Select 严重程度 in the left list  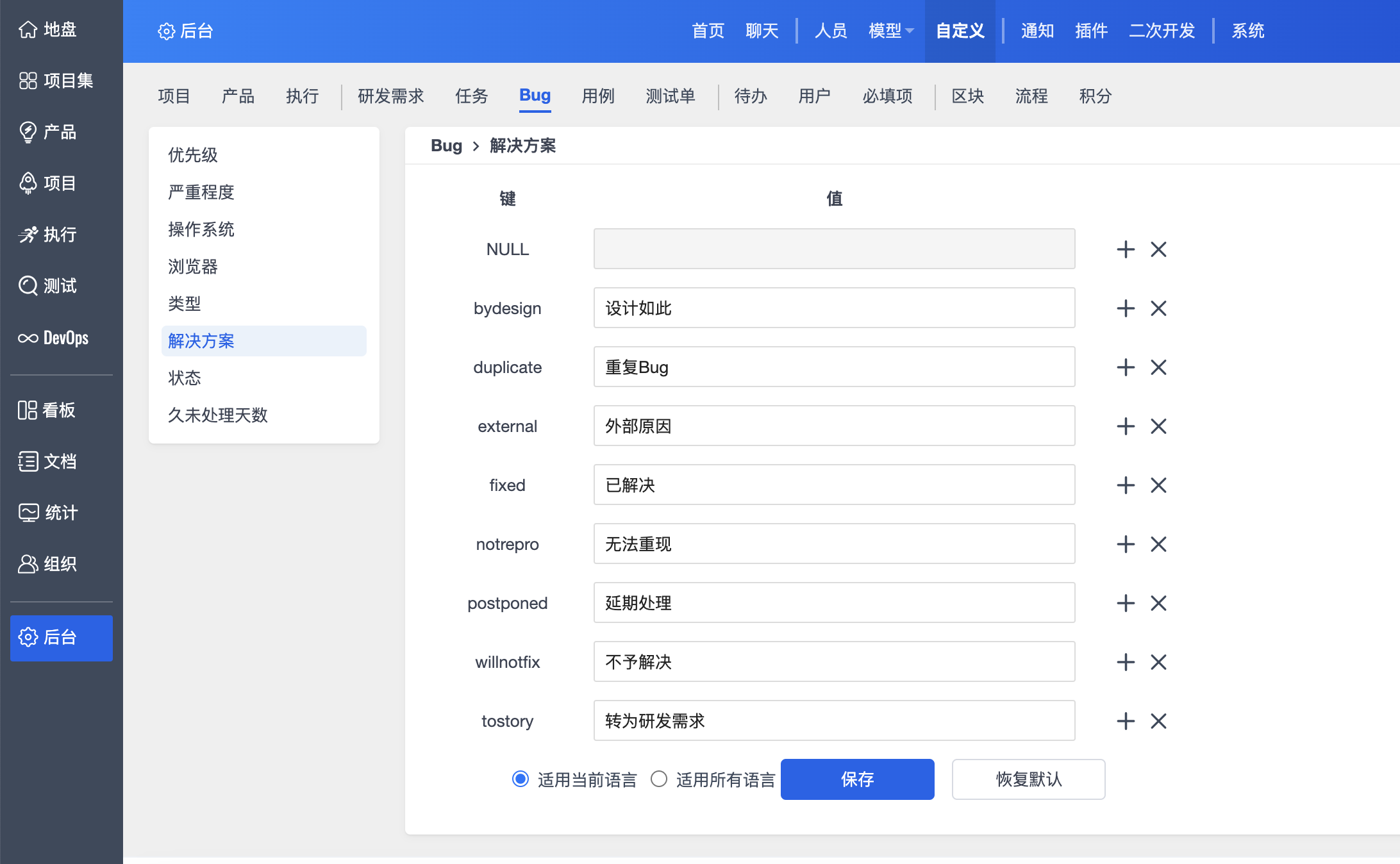point(201,192)
